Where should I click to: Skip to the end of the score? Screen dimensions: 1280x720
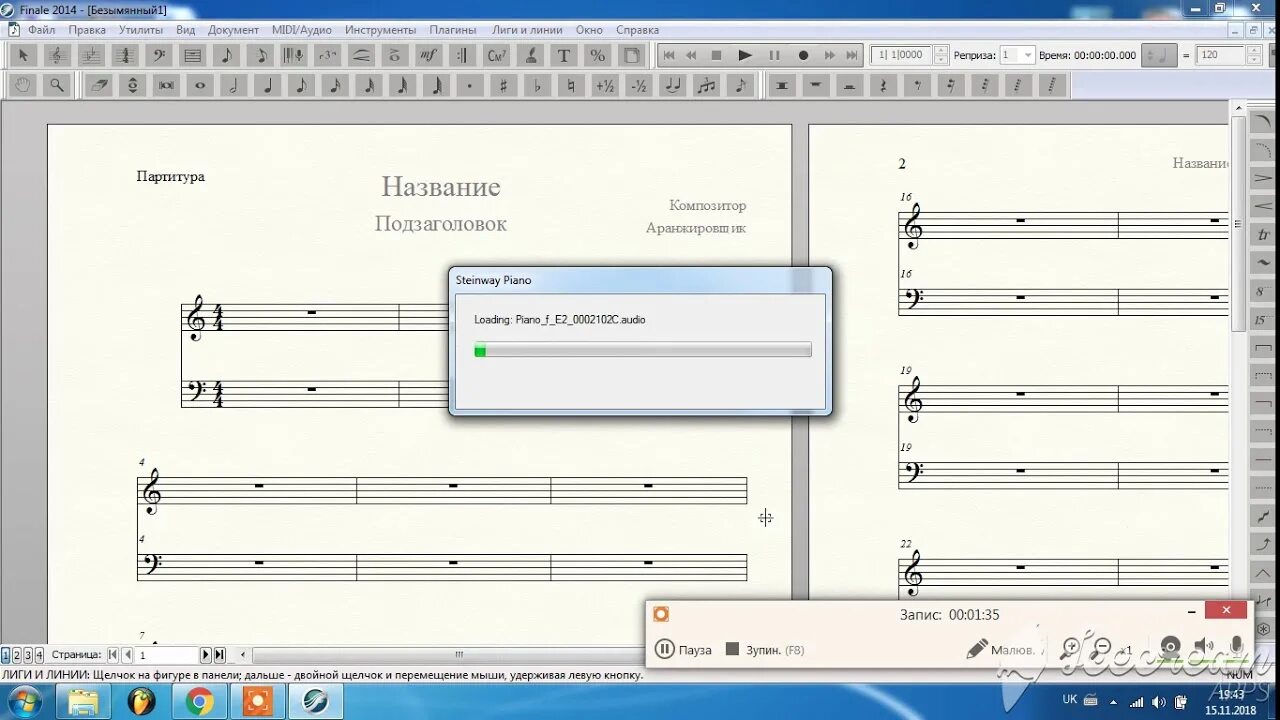(x=852, y=55)
